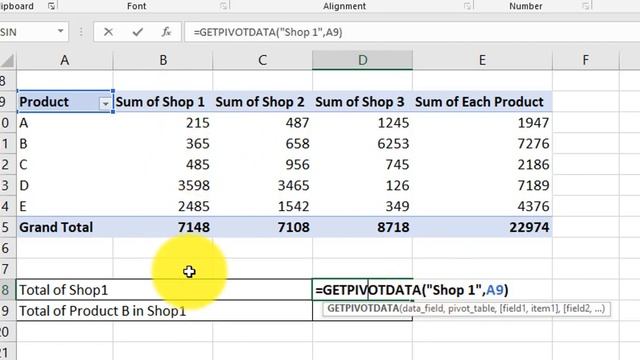Select the 'Sum of Shop 1' header cell
The height and width of the screenshot is (360, 640).
click(163, 102)
